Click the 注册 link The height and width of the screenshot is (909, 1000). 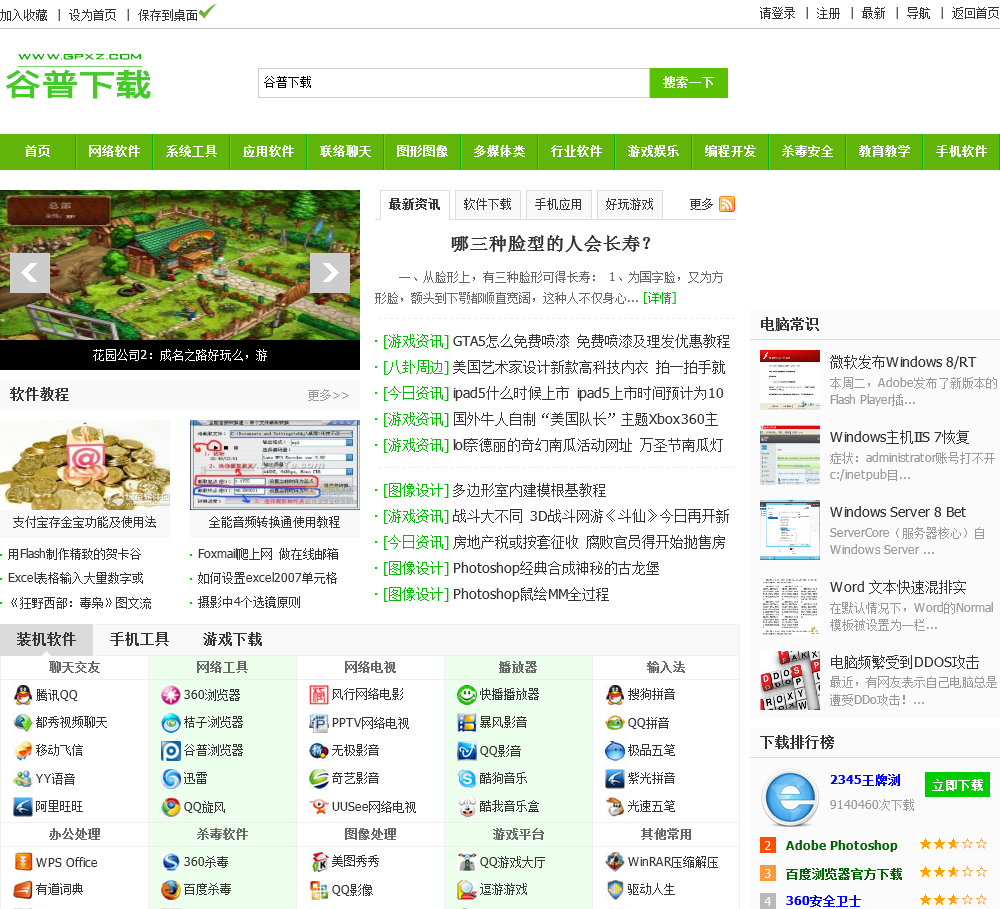tap(828, 13)
